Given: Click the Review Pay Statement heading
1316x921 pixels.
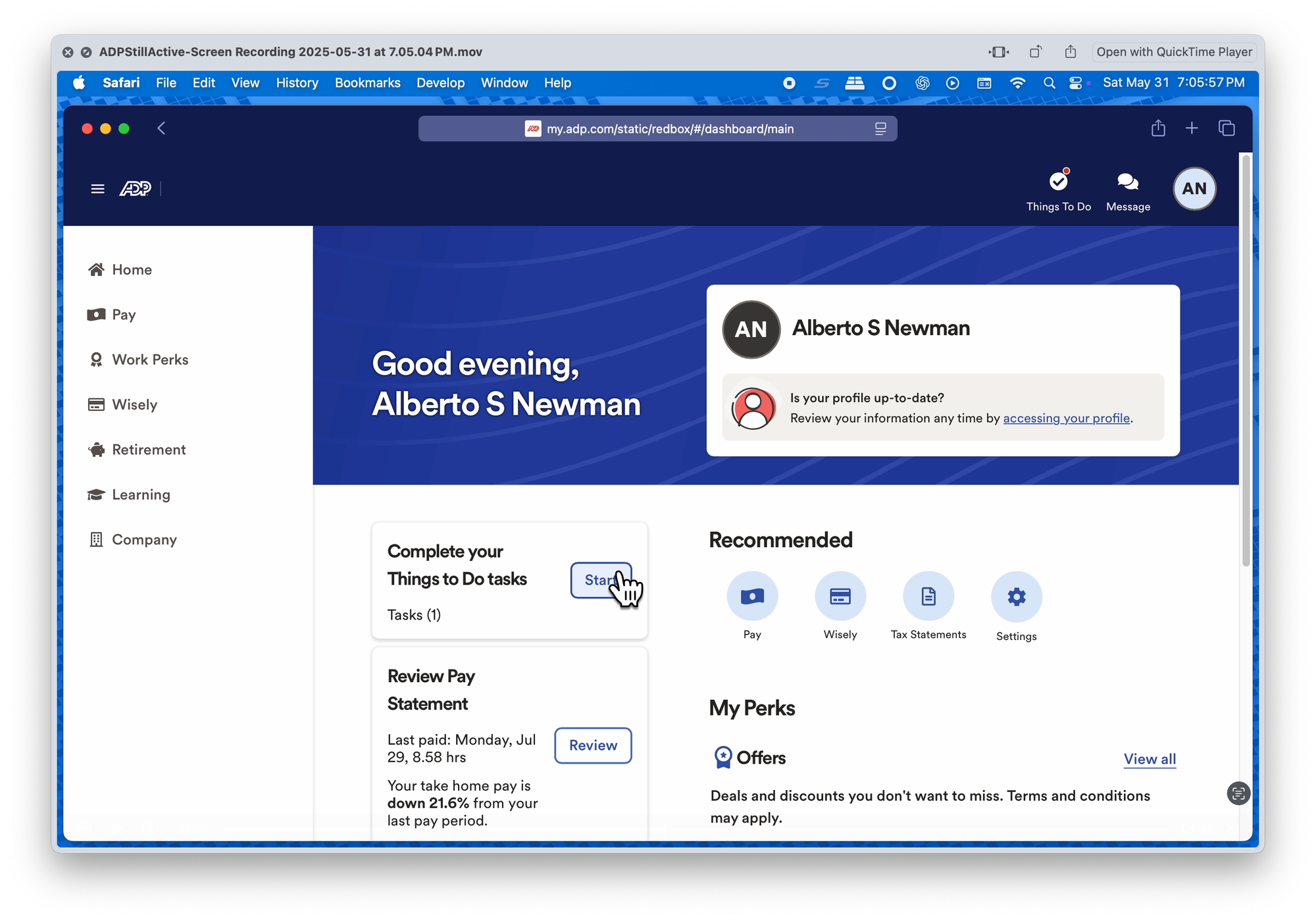Looking at the screenshot, I should pyautogui.click(x=431, y=690).
